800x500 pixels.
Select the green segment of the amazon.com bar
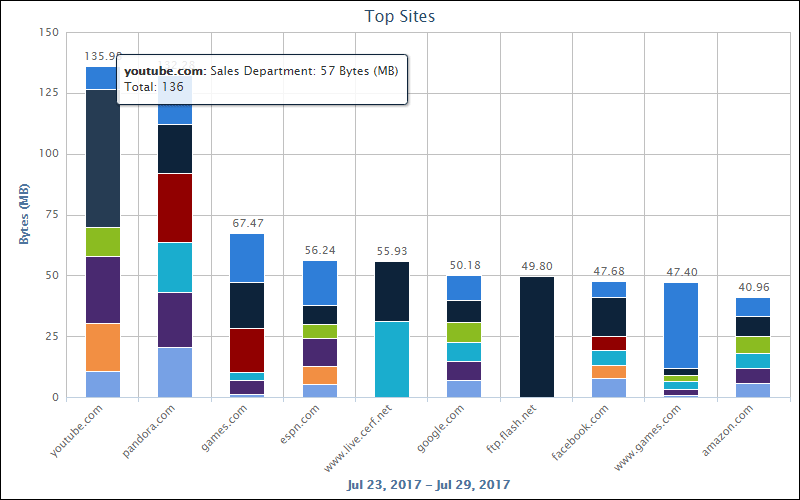754,345
